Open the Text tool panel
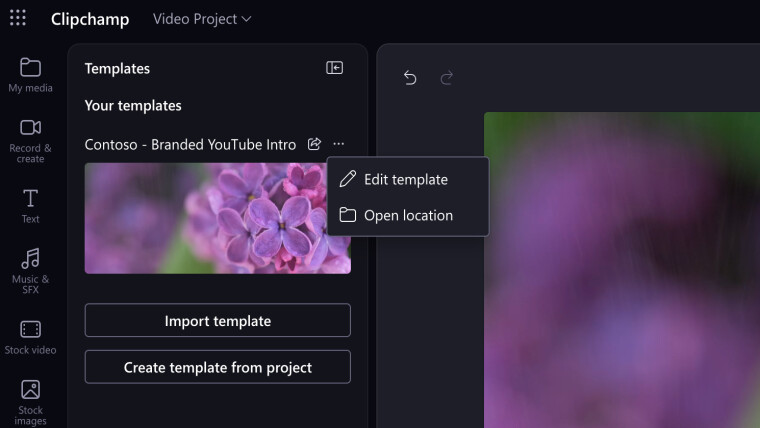Screen dimensions: 760x428 30,206
